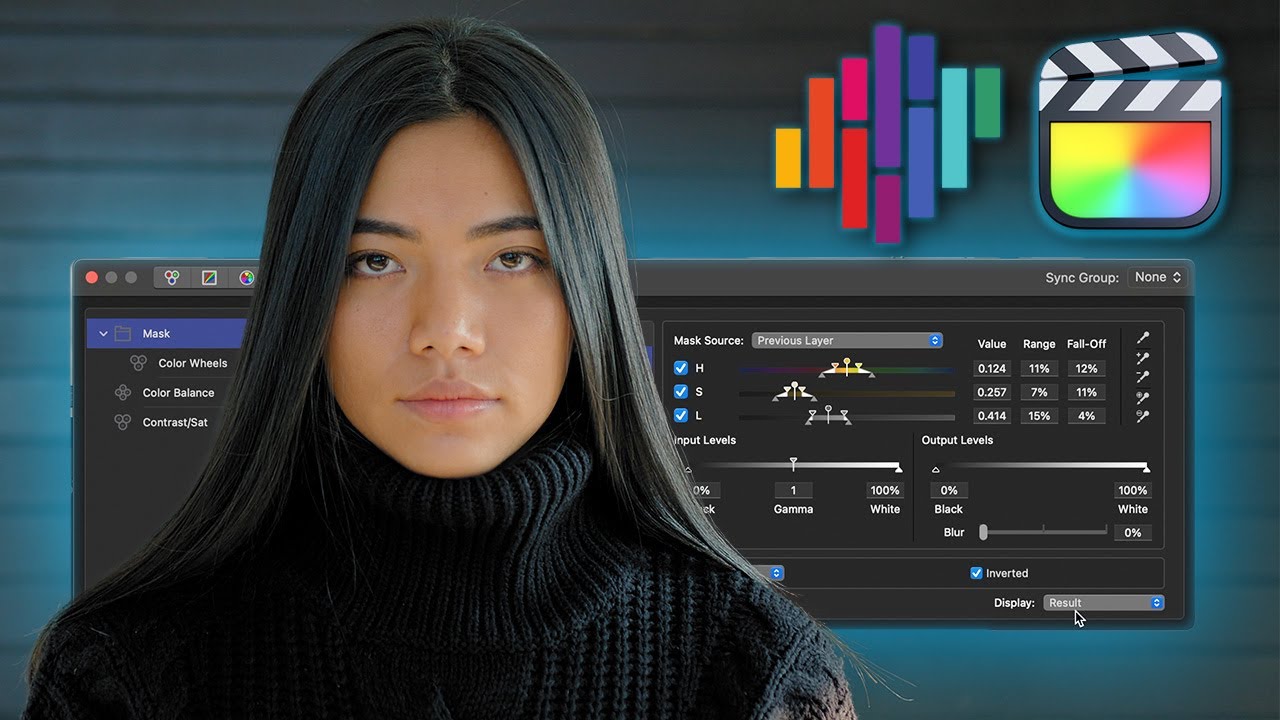Click the Color Balance layer icon
This screenshot has height=720, width=1280.
point(123,393)
